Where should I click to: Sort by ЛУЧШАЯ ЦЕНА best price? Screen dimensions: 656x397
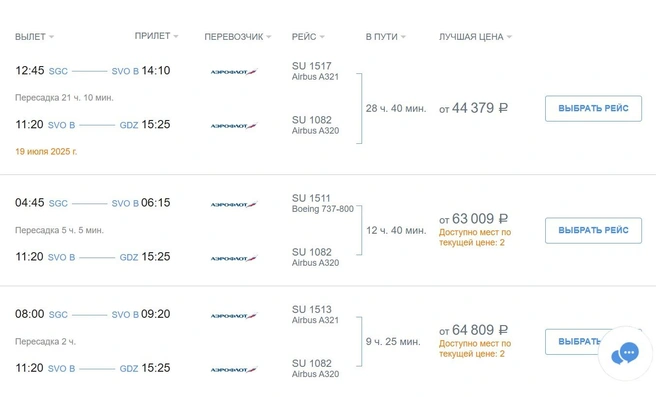point(475,37)
